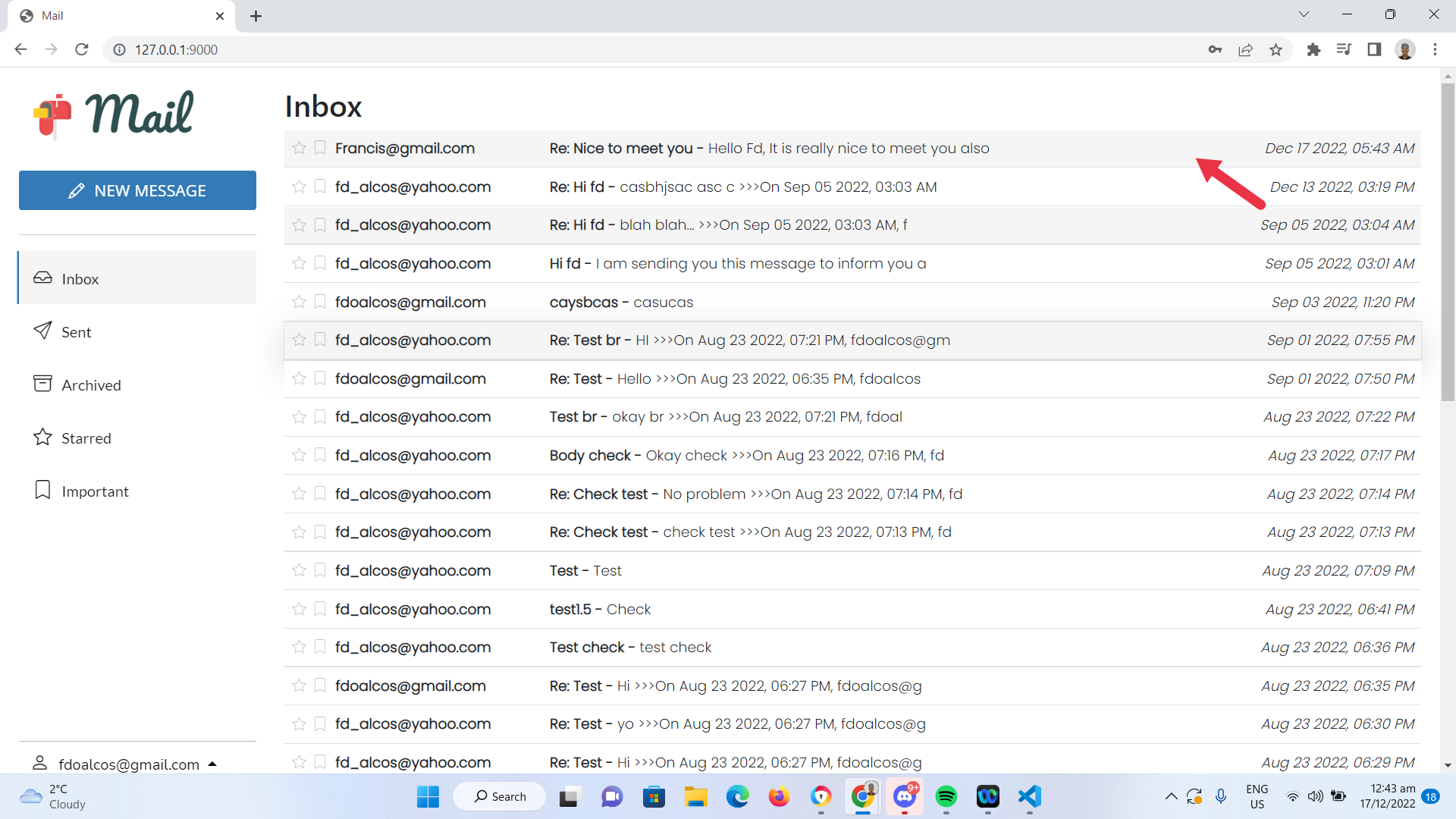Open browser extensions icon
Screen dimensions: 1456x819
point(1313,49)
